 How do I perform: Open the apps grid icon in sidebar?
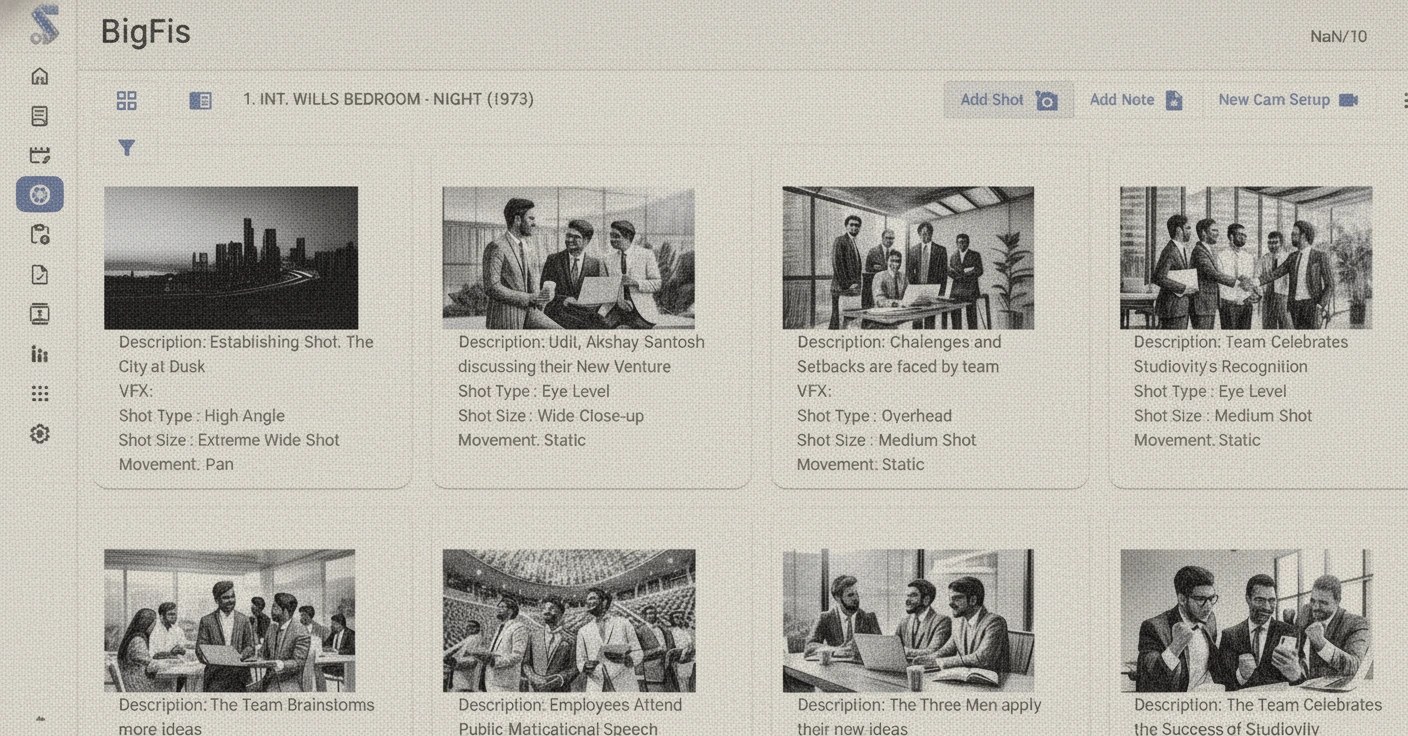39,393
